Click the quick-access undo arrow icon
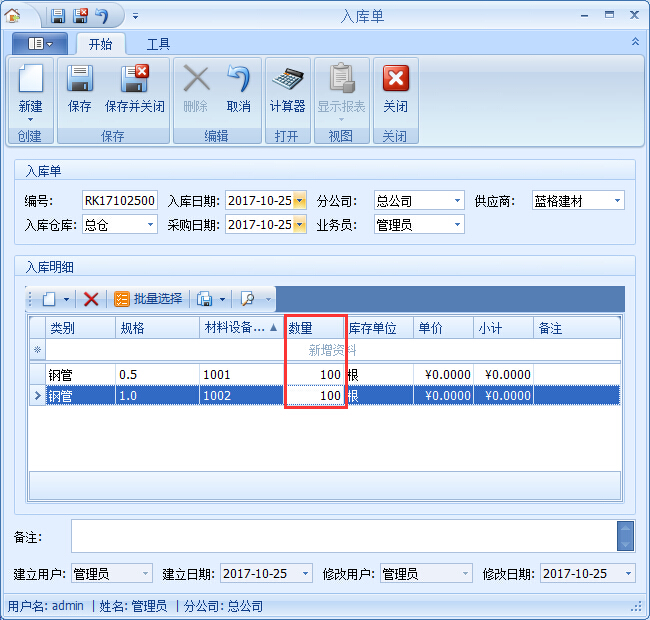The width and height of the screenshot is (650, 620). pos(102,16)
